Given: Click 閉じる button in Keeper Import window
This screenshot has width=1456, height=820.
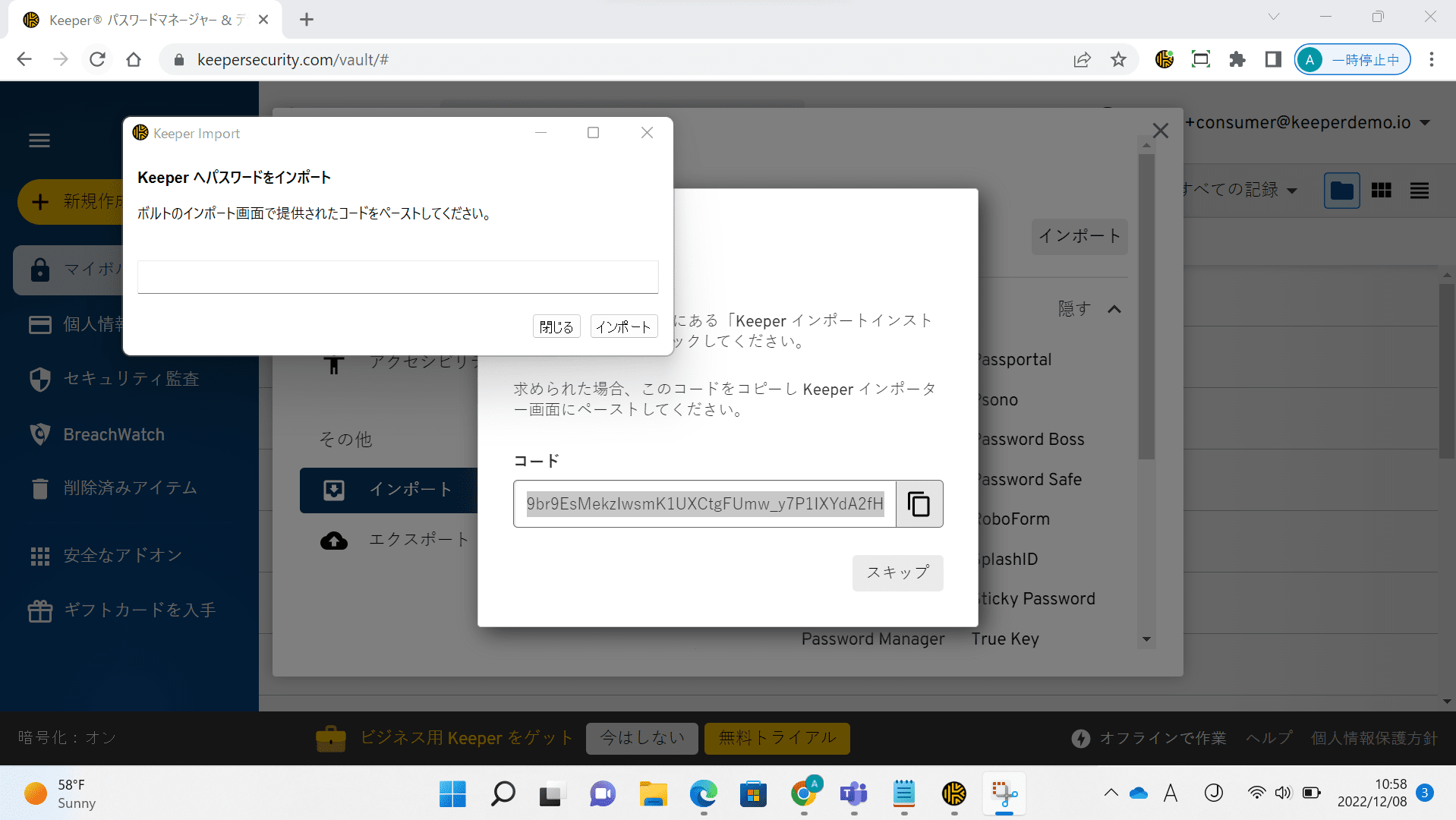Looking at the screenshot, I should point(556,326).
